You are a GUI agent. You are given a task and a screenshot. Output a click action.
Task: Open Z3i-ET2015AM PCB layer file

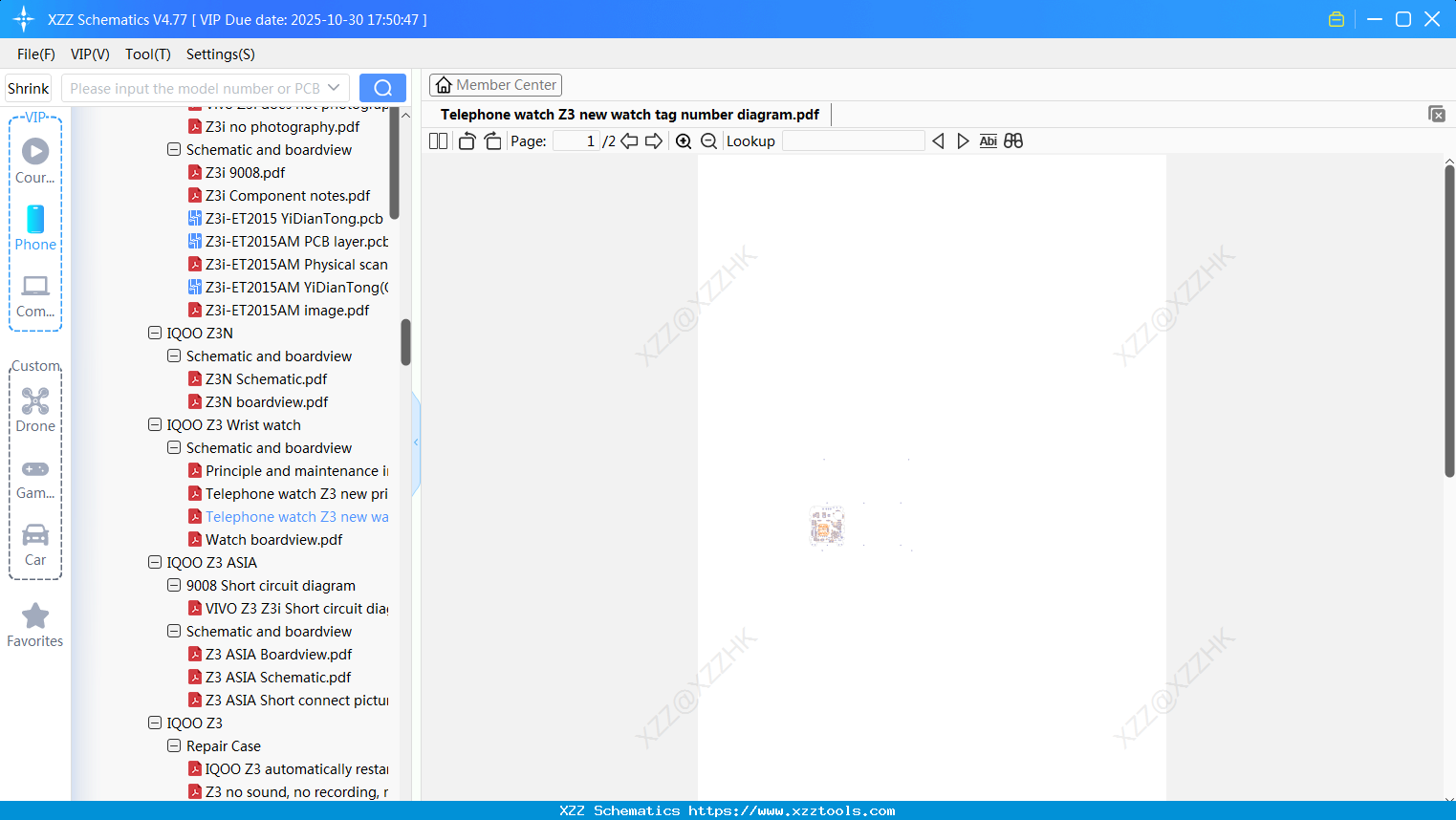288,242
